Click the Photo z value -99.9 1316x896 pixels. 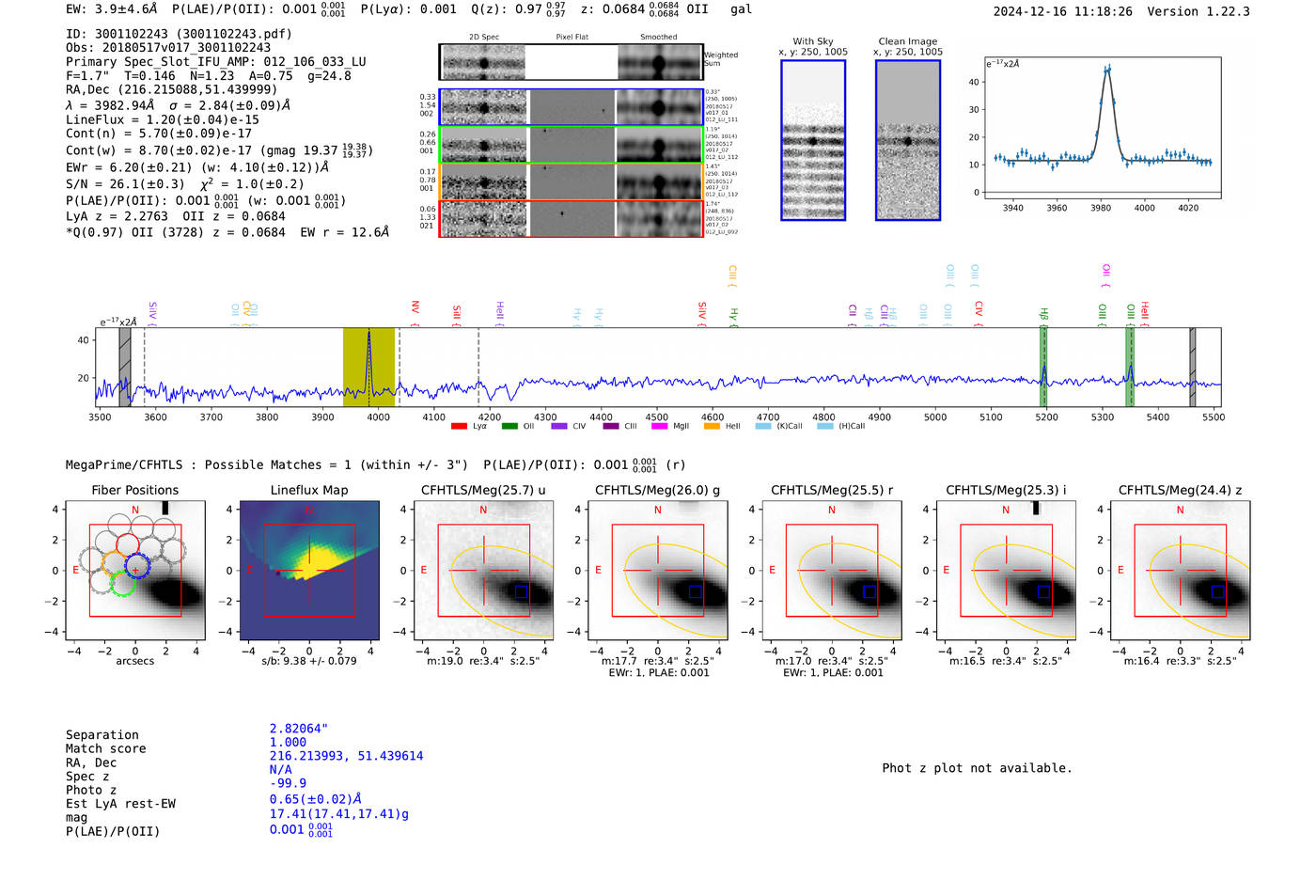288,783
